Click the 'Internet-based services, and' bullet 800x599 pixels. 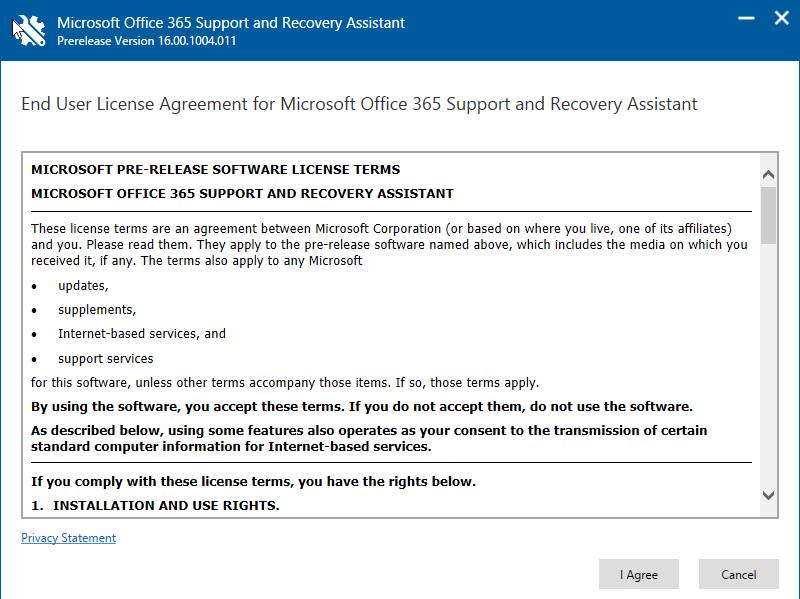click(141, 334)
